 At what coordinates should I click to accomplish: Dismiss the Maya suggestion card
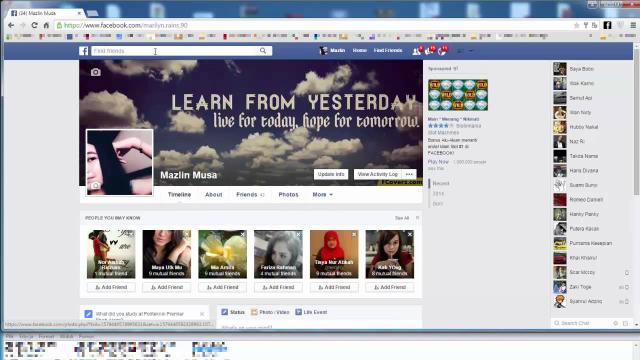coord(187,234)
